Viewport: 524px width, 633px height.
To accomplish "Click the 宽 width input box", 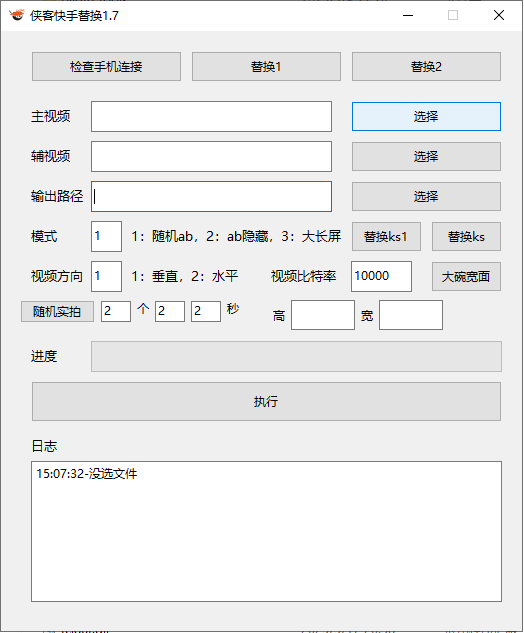I will tap(411, 315).
